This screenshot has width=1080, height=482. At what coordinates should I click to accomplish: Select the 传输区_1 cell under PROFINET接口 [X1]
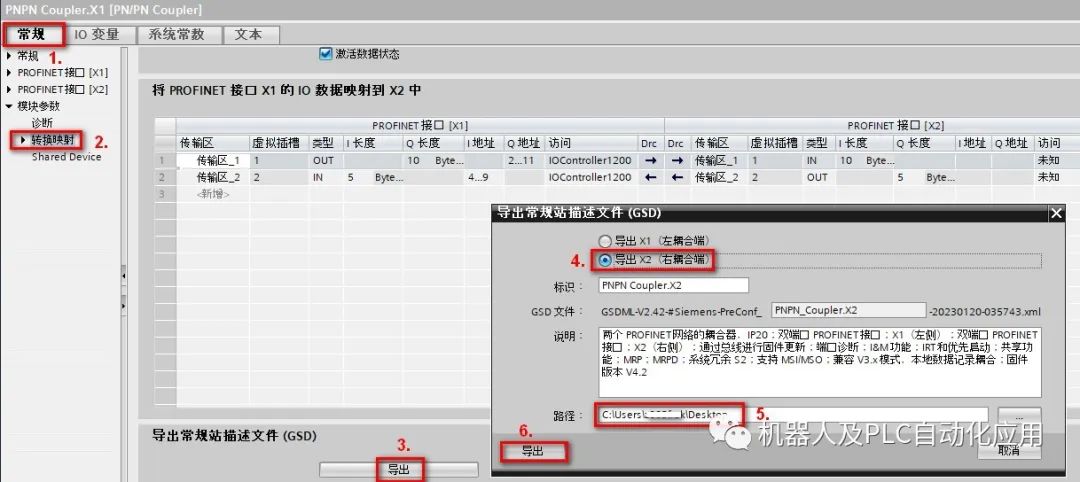(213, 160)
